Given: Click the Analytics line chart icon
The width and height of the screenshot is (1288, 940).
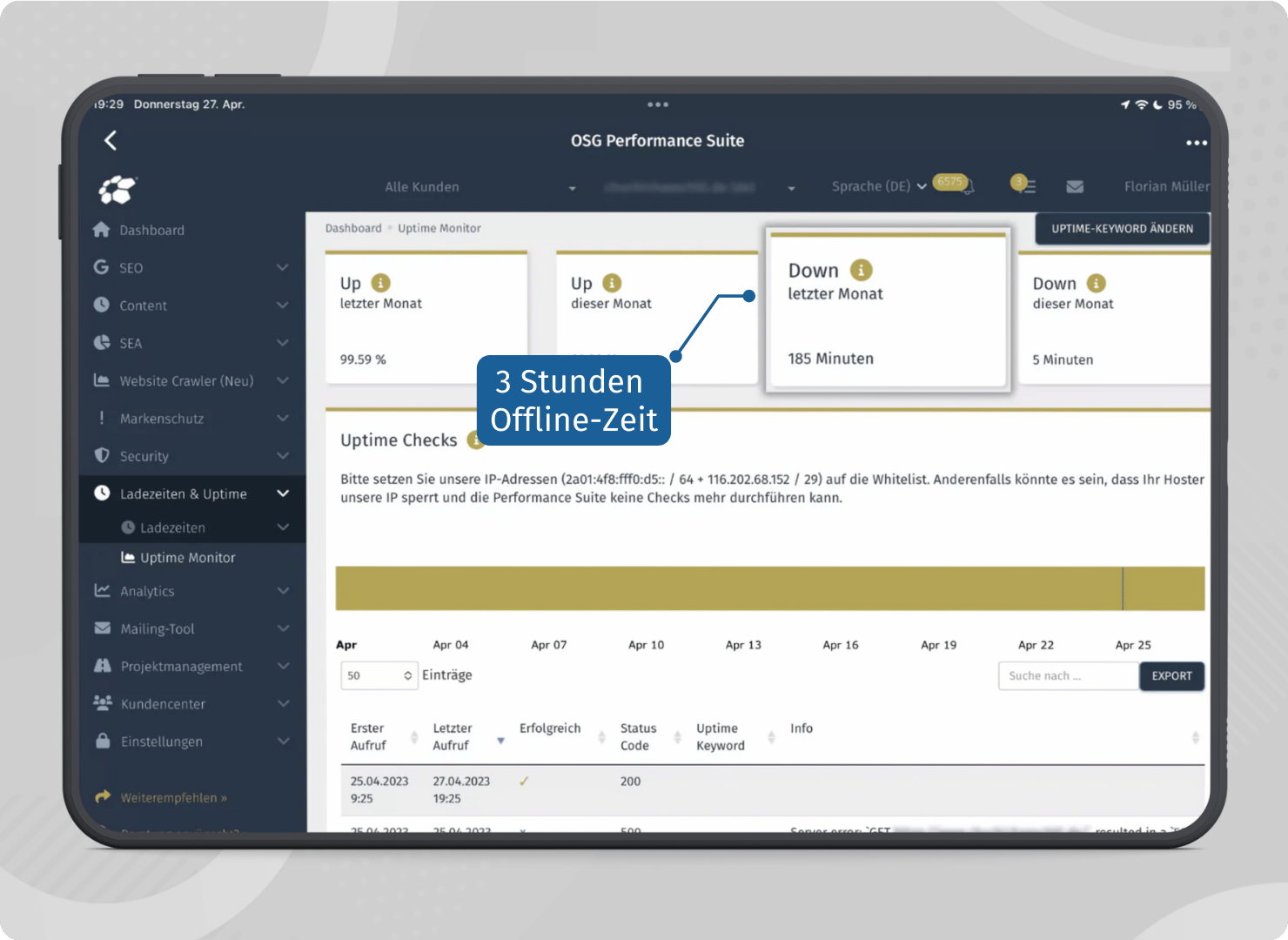Looking at the screenshot, I should pos(102,590).
